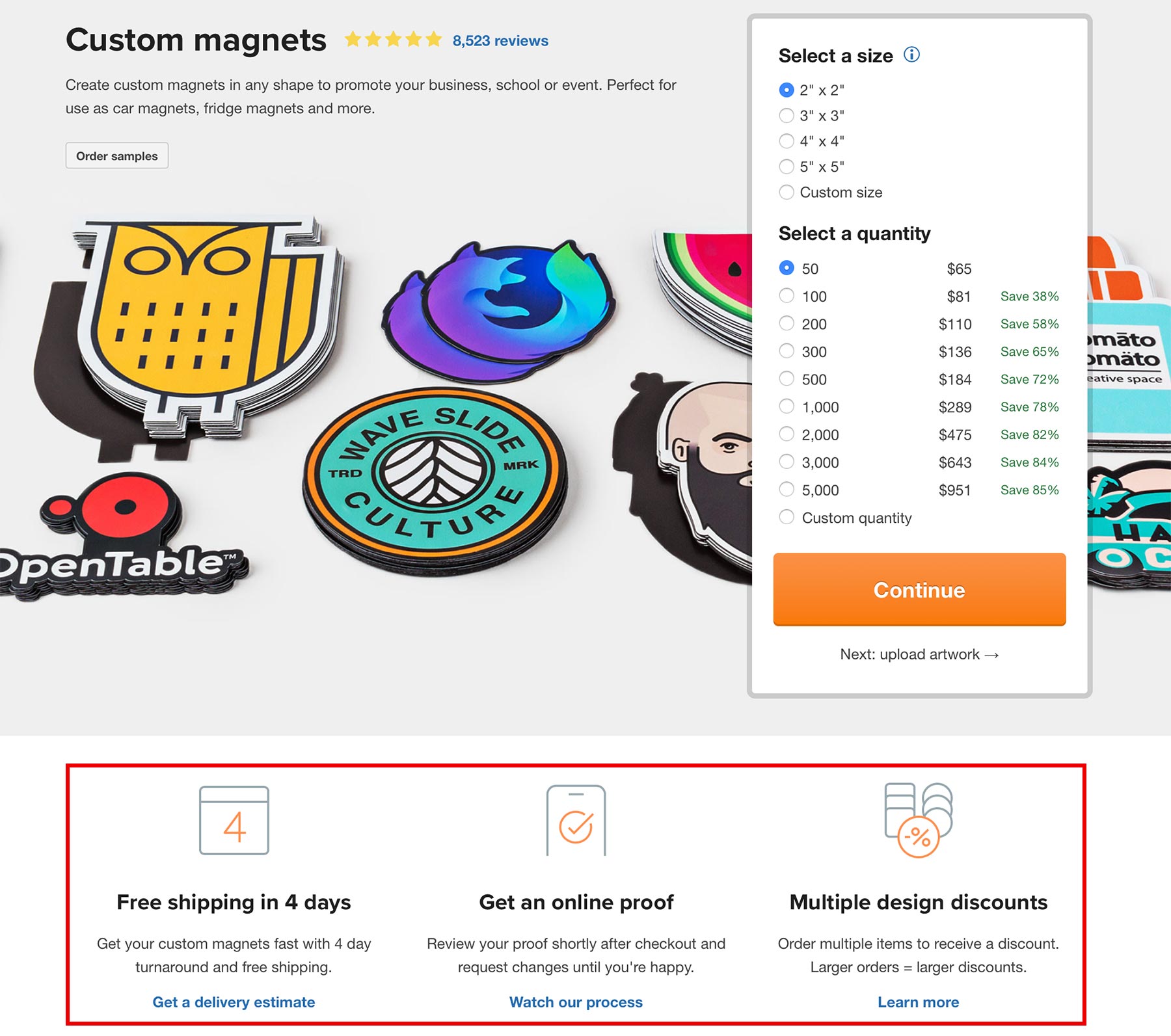Click the five-star rating icons

(x=393, y=40)
